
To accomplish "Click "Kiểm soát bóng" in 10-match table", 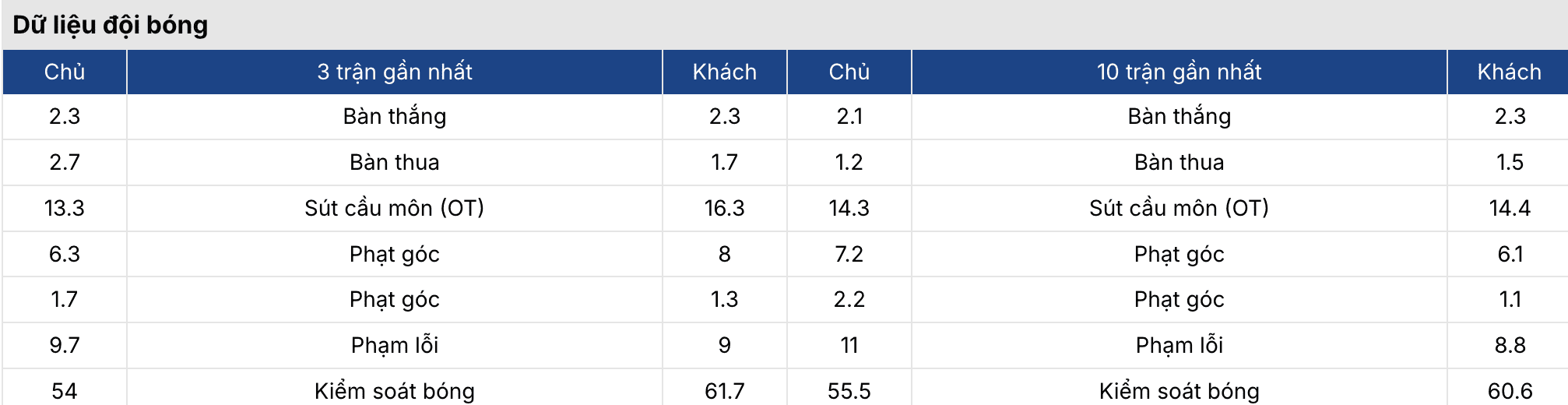I will click(1179, 391).
